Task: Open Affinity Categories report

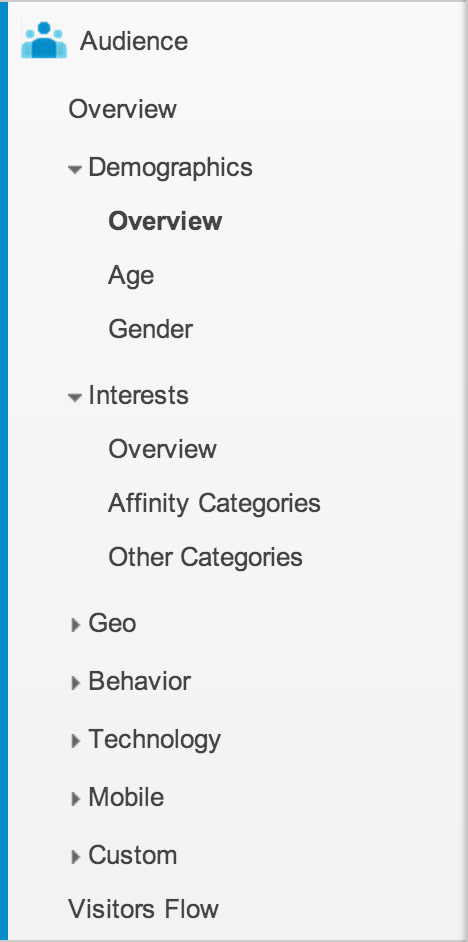Action: coord(214,503)
